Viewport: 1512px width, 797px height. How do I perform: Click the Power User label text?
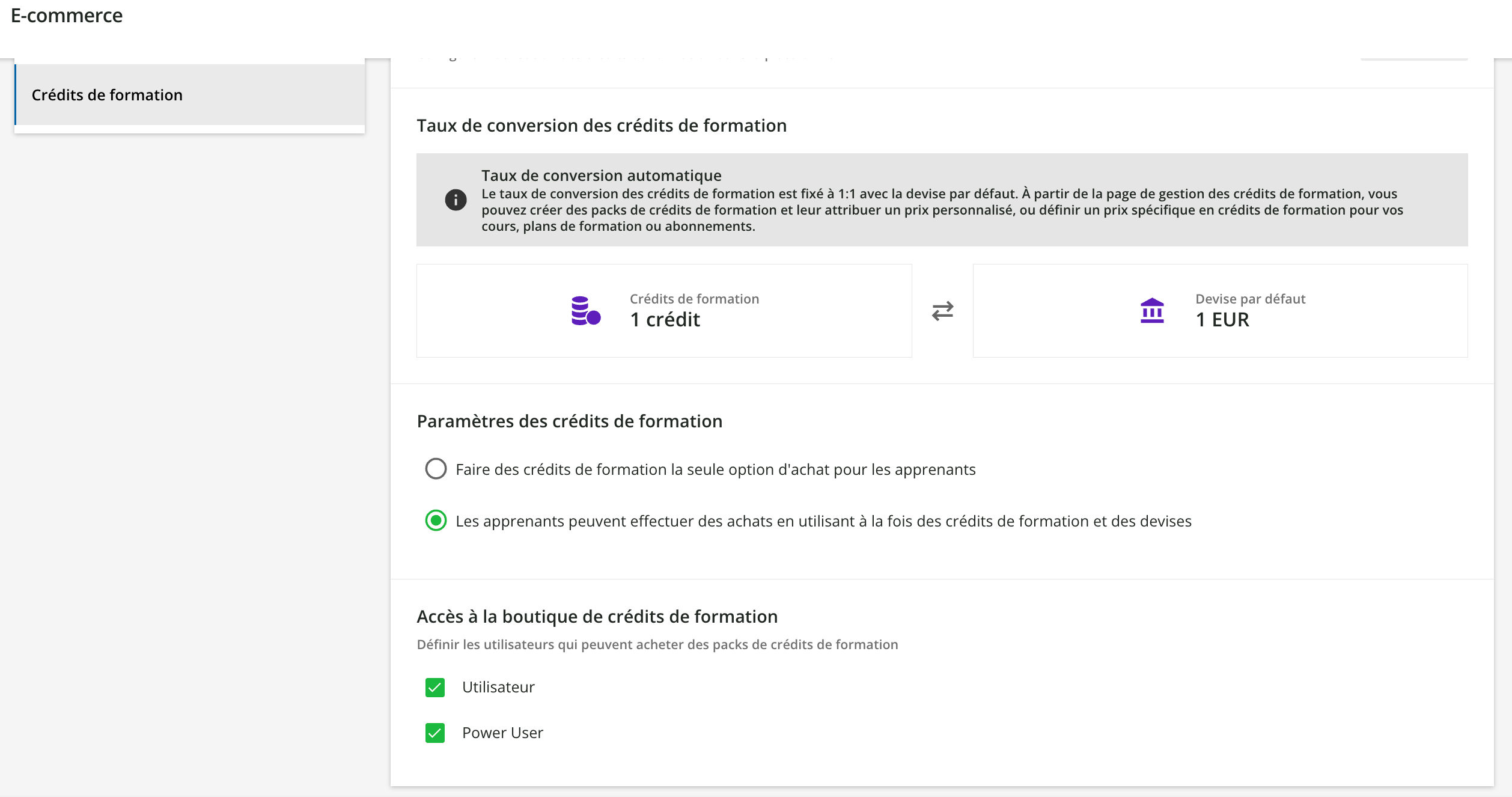(x=502, y=733)
